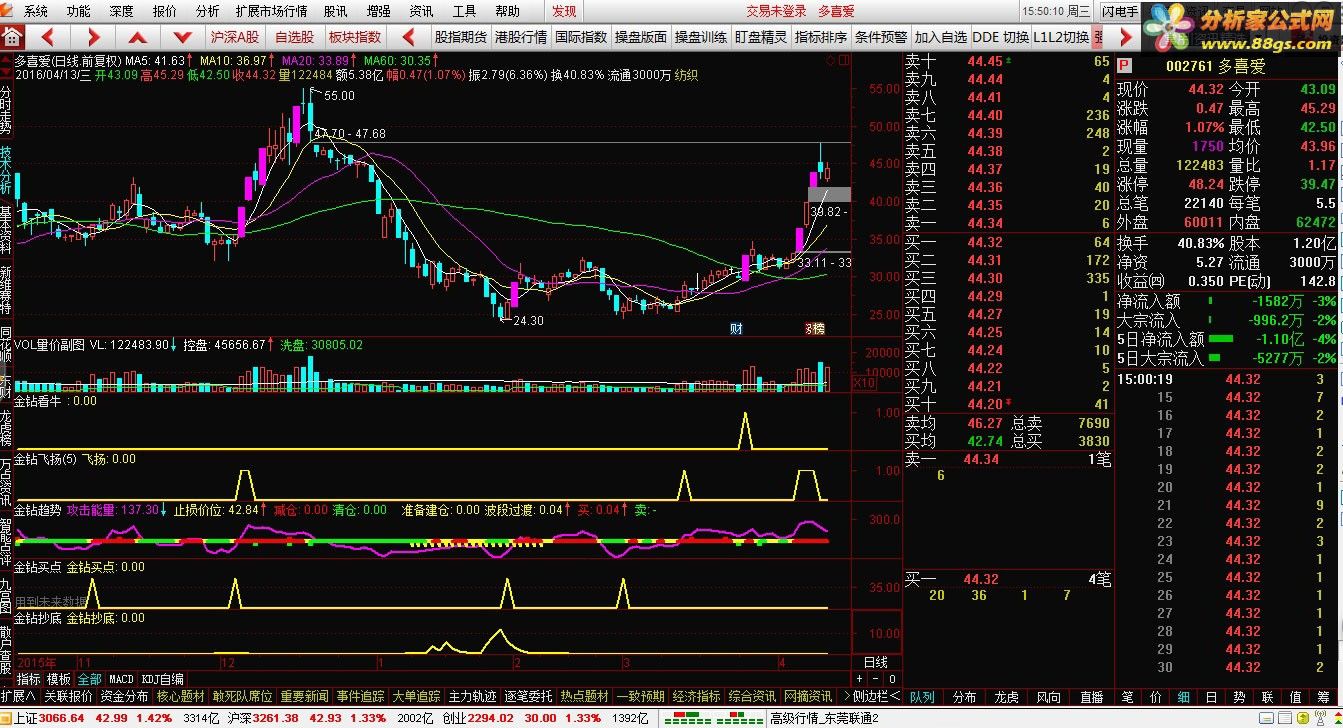Image resolution: width=1343 pixels, height=728 pixels.
Task: Switch to 龙虎 tab in quote panel
Action: tap(1007, 696)
